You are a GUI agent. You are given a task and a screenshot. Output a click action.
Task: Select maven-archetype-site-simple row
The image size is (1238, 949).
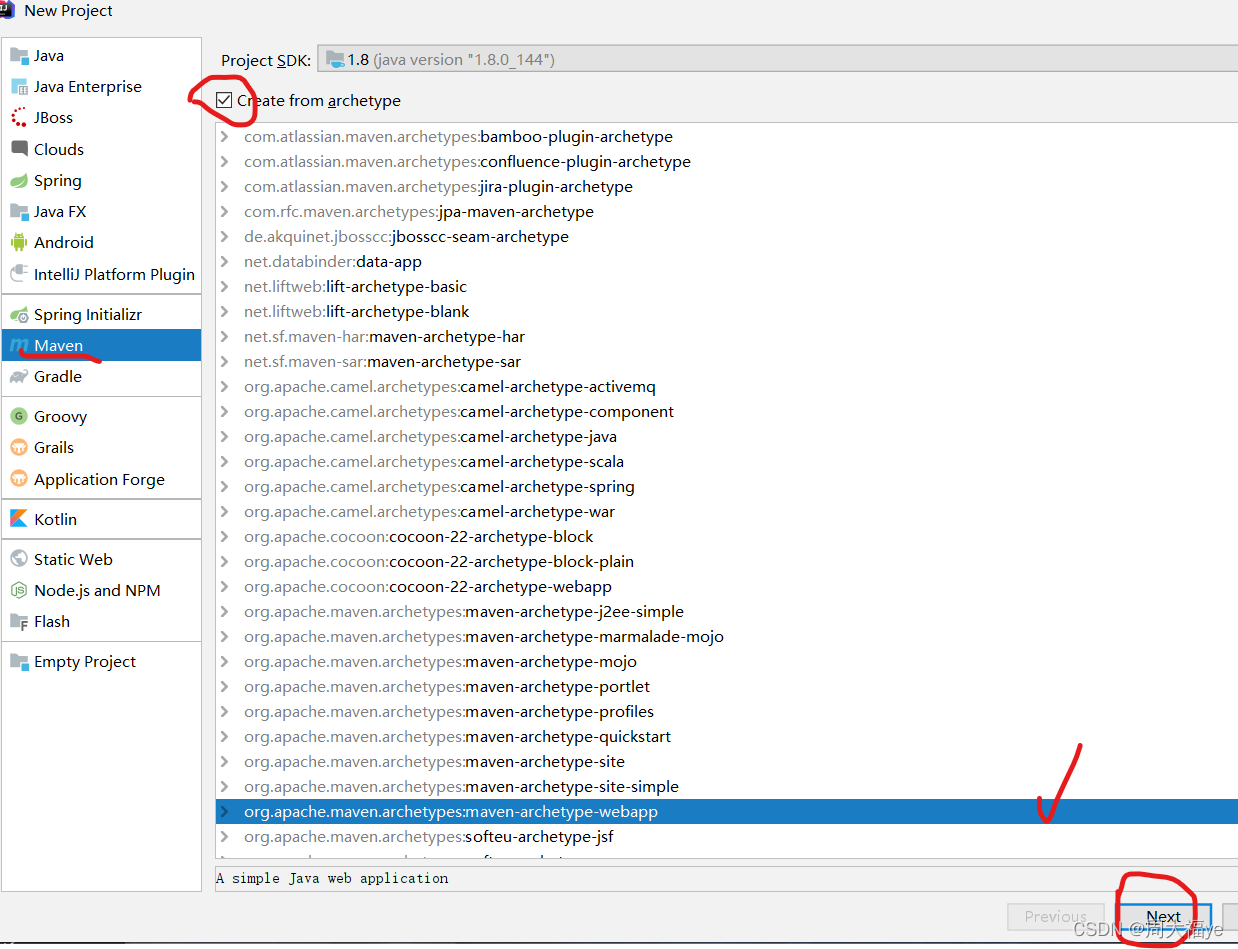(x=727, y=787)
